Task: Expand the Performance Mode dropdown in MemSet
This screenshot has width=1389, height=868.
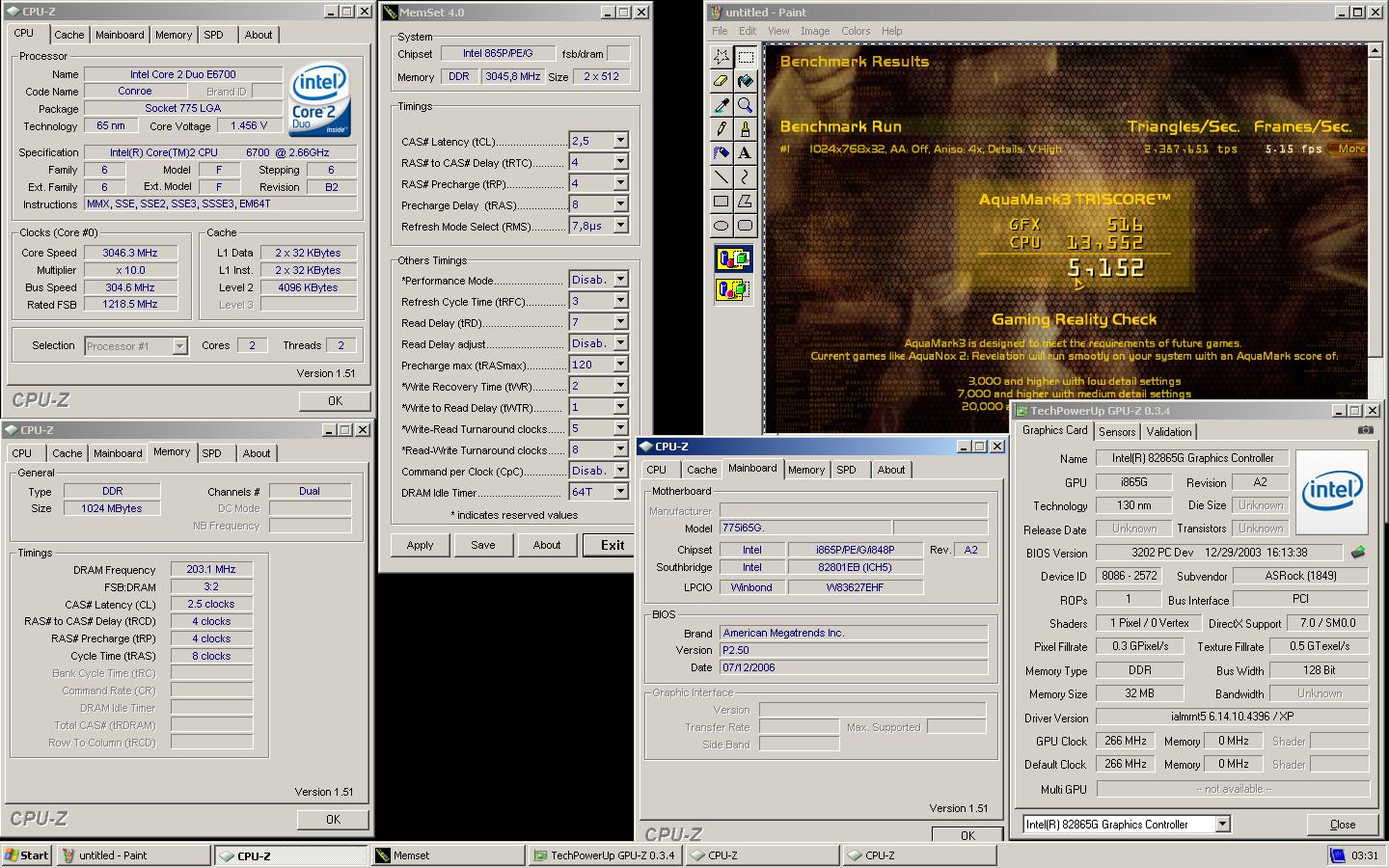Action: (620, 280)
